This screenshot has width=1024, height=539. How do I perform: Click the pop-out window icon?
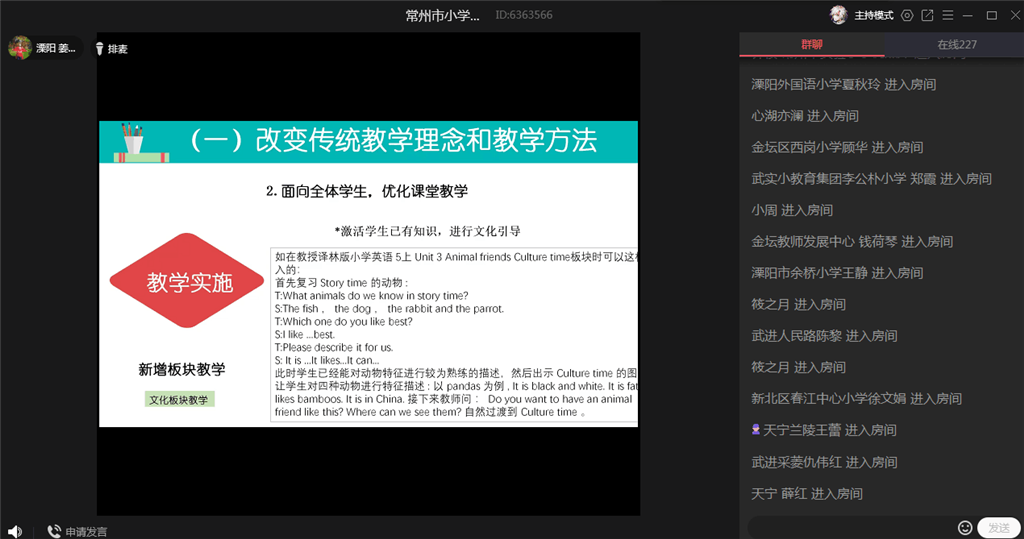(x=927, y=15)
